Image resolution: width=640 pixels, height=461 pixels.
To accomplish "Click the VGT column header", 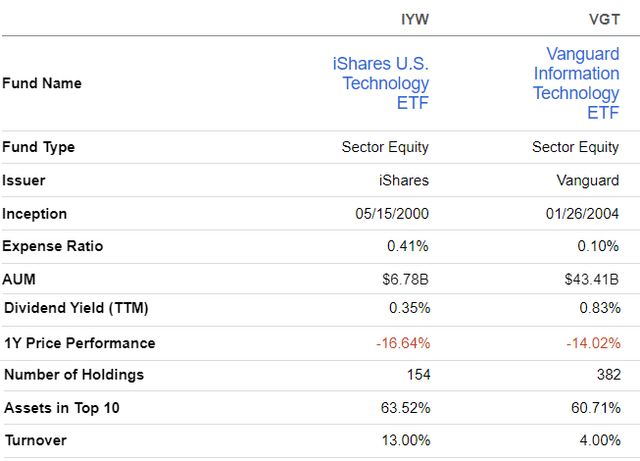I will coord(603,17).
